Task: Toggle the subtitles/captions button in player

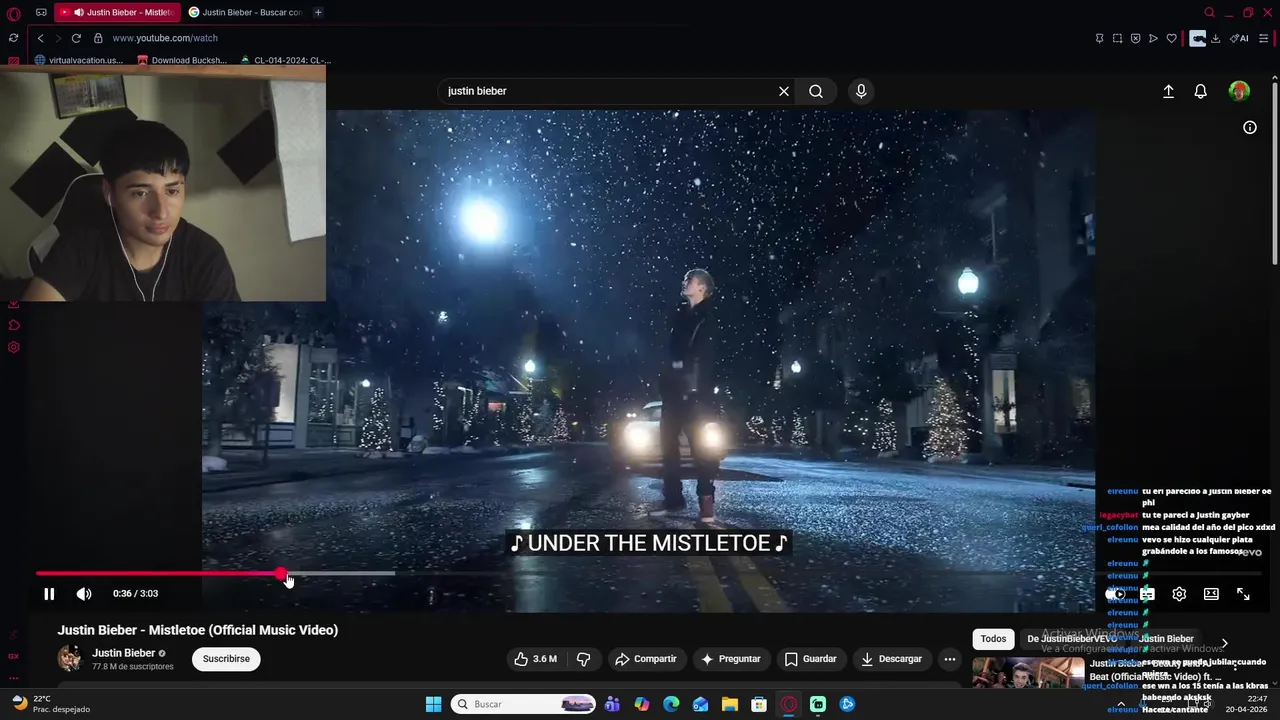Action: 1147,594
